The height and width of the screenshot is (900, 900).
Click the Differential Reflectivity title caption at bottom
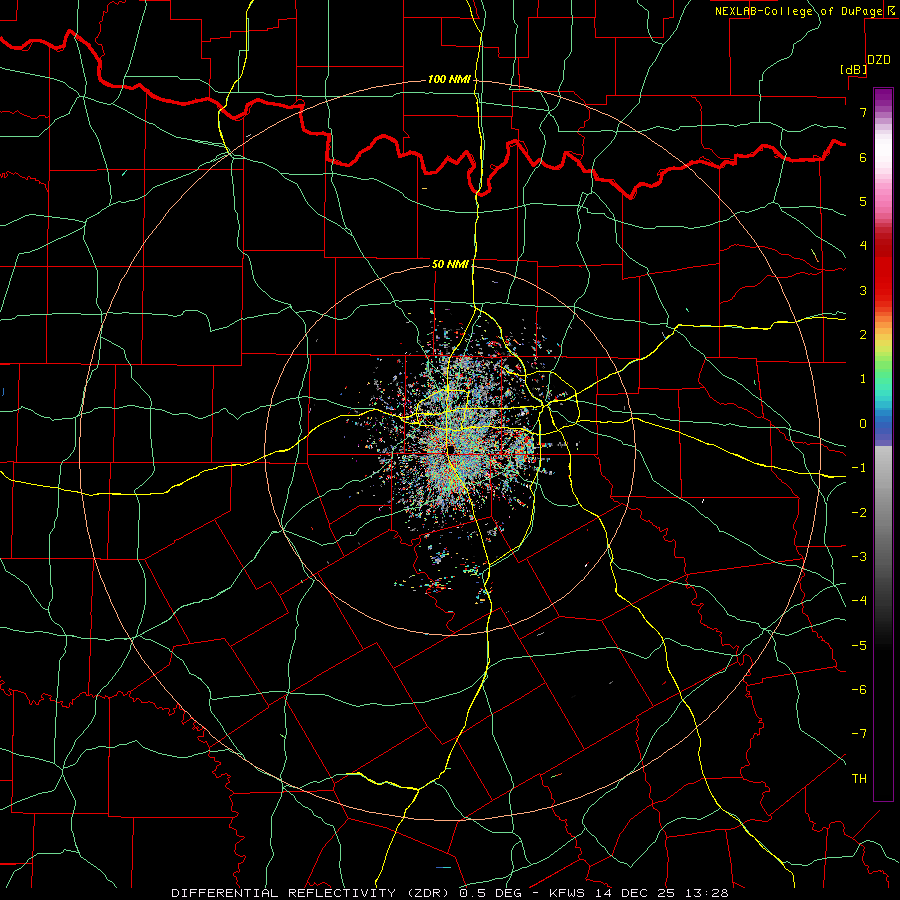point(450,893)
